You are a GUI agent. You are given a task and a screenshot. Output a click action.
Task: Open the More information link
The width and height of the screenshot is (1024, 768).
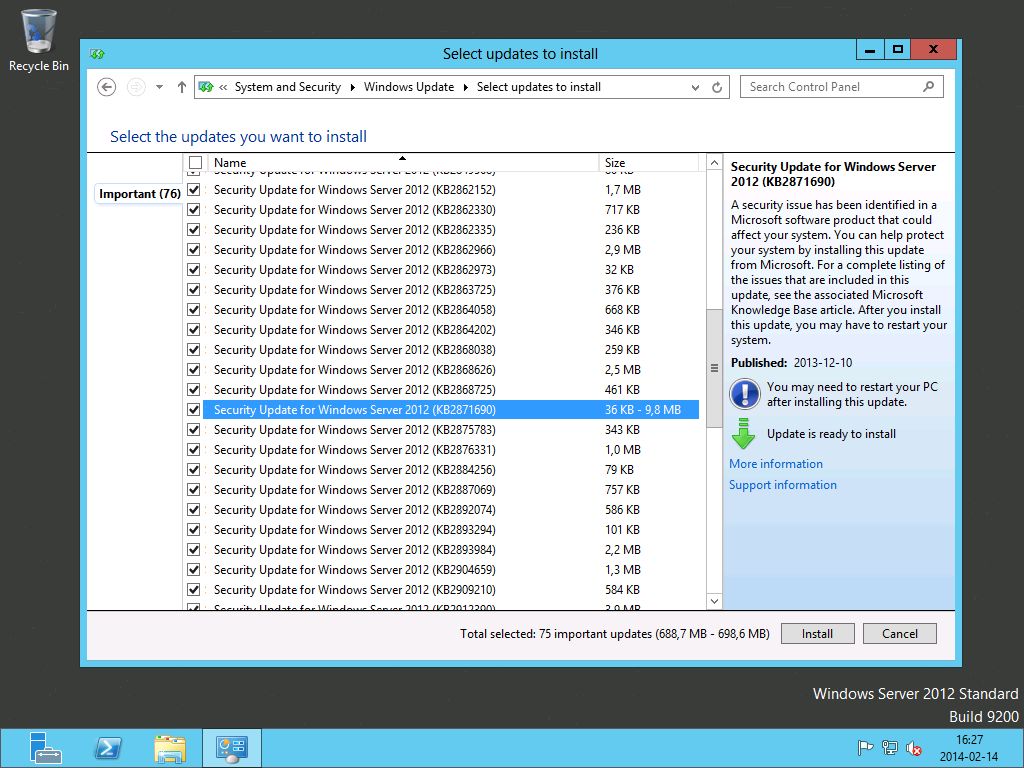coord(776,464)
